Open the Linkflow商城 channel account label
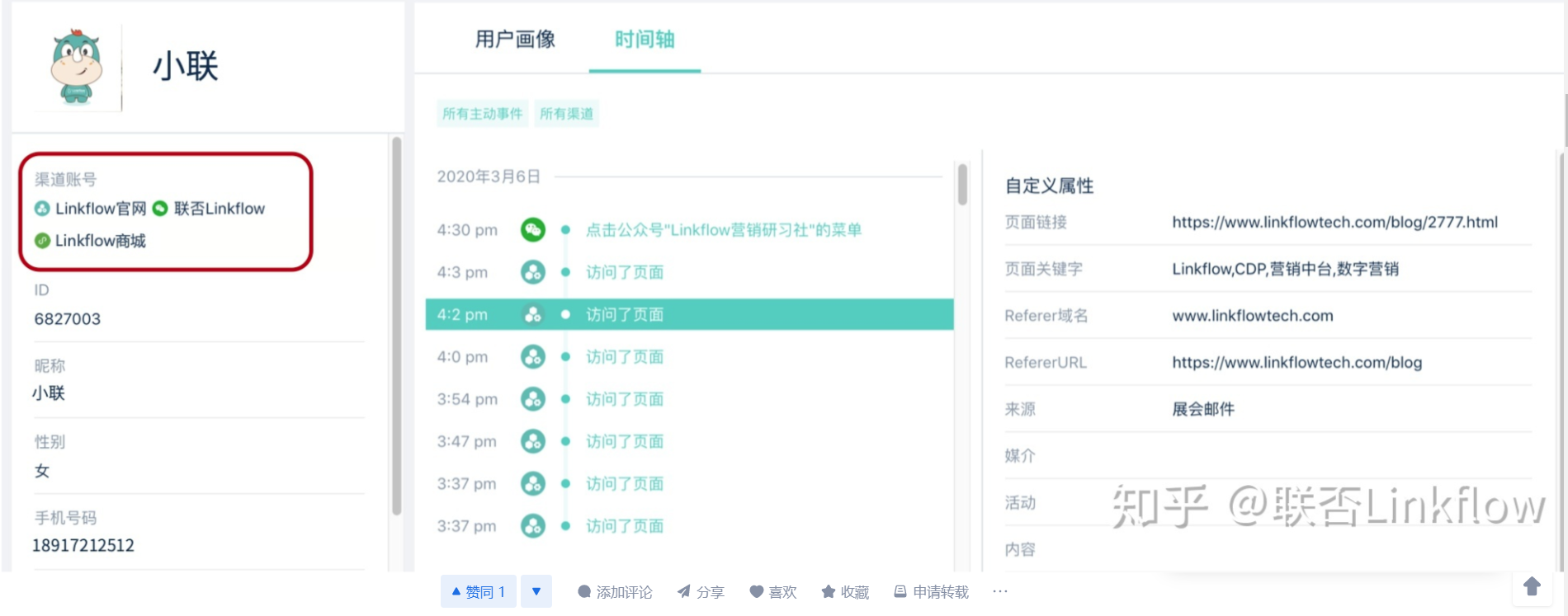This screenshot has width=1568, height=616. 101,241
